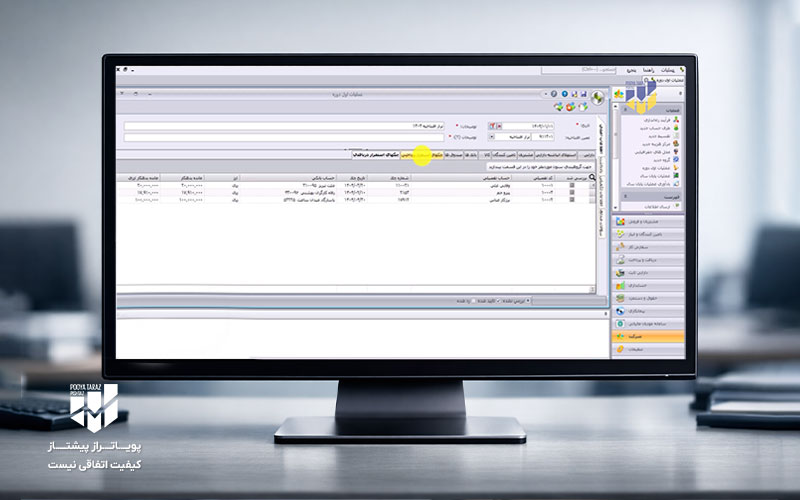Tick the review checkbox in رفاه کارگران row
800x500 pixels.
pyautogui.click(x=572, y=193)
